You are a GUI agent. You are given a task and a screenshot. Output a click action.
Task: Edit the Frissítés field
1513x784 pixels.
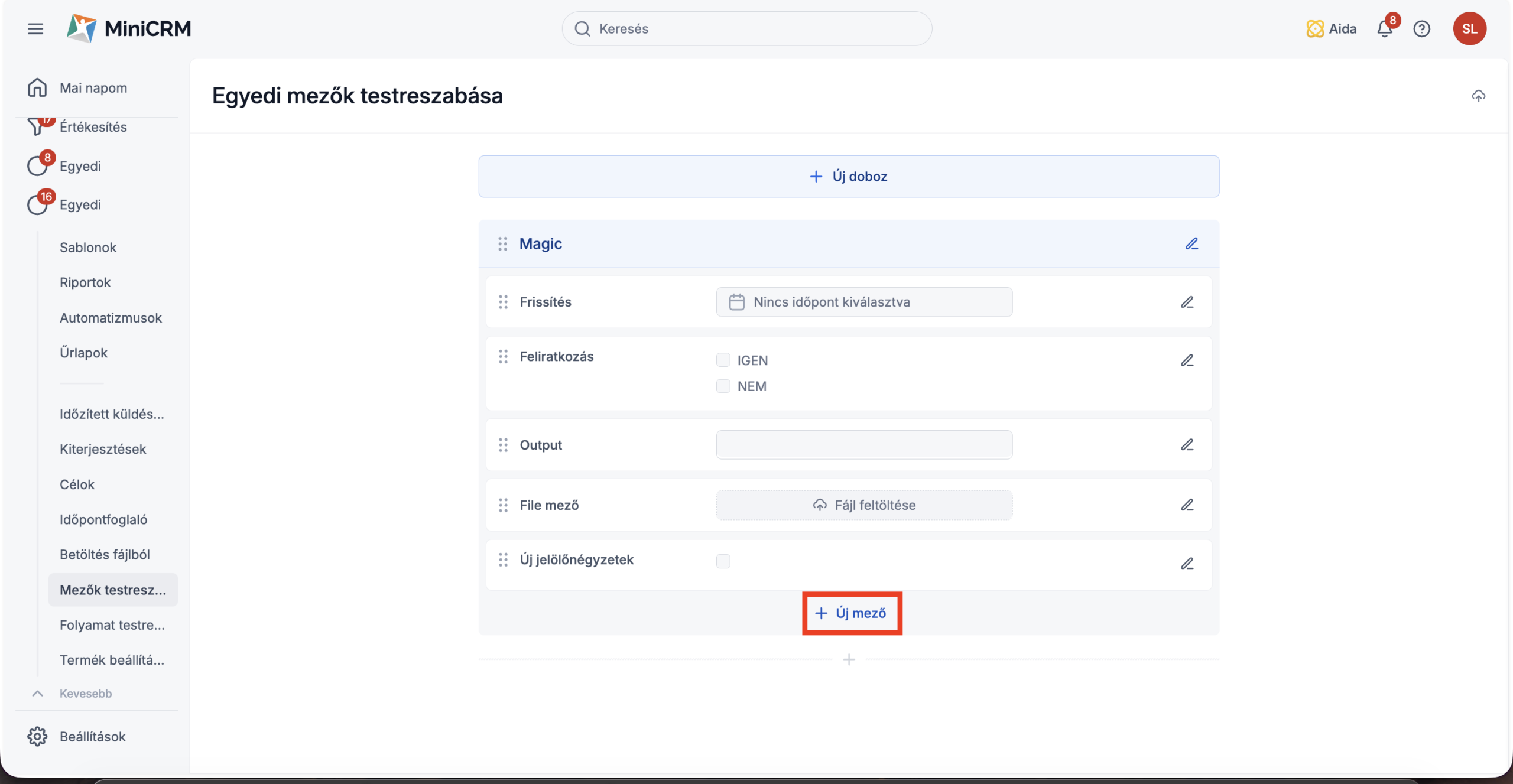click(x=1187, y=302)
